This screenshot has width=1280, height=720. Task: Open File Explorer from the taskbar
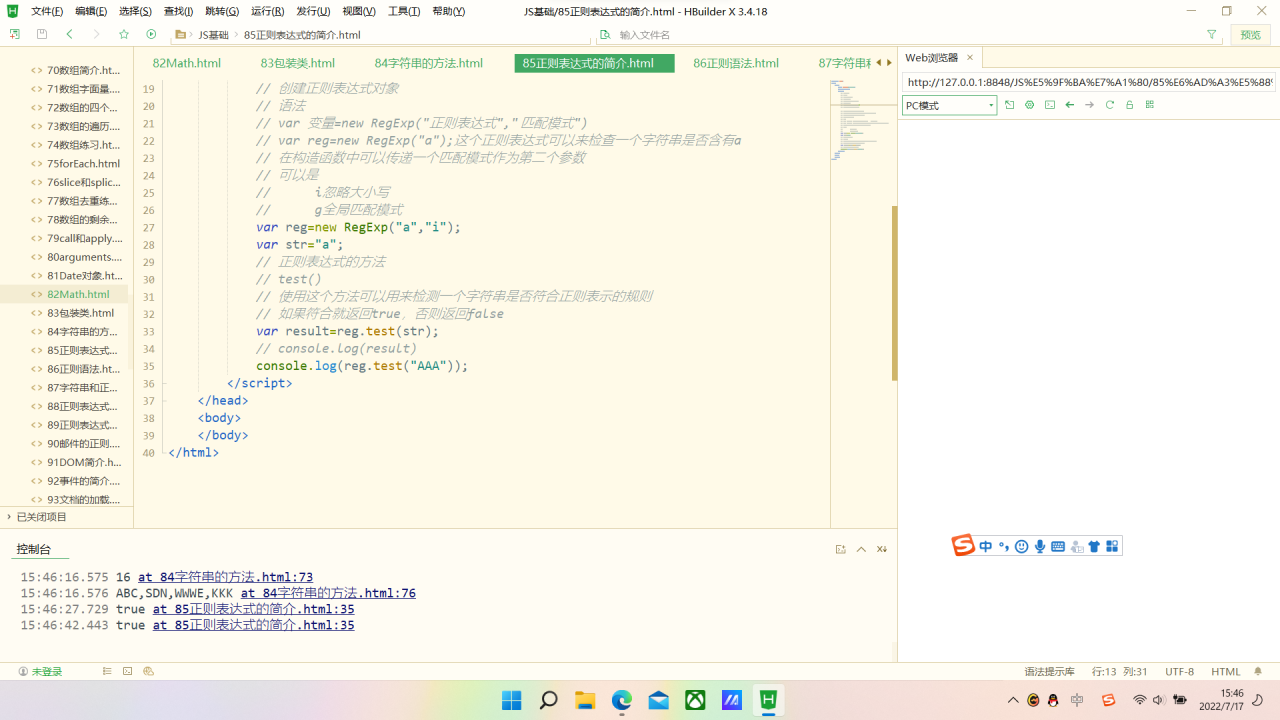[x=585, y=700]
